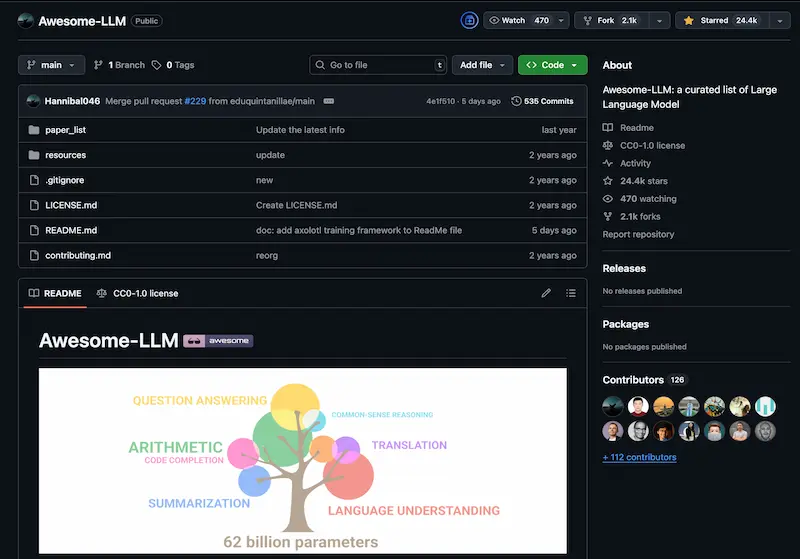This screenshot has height=559, width=800.
Task: Click the repository owner avatar beside Awesome-LLM
Action: [x=26, y=21]
